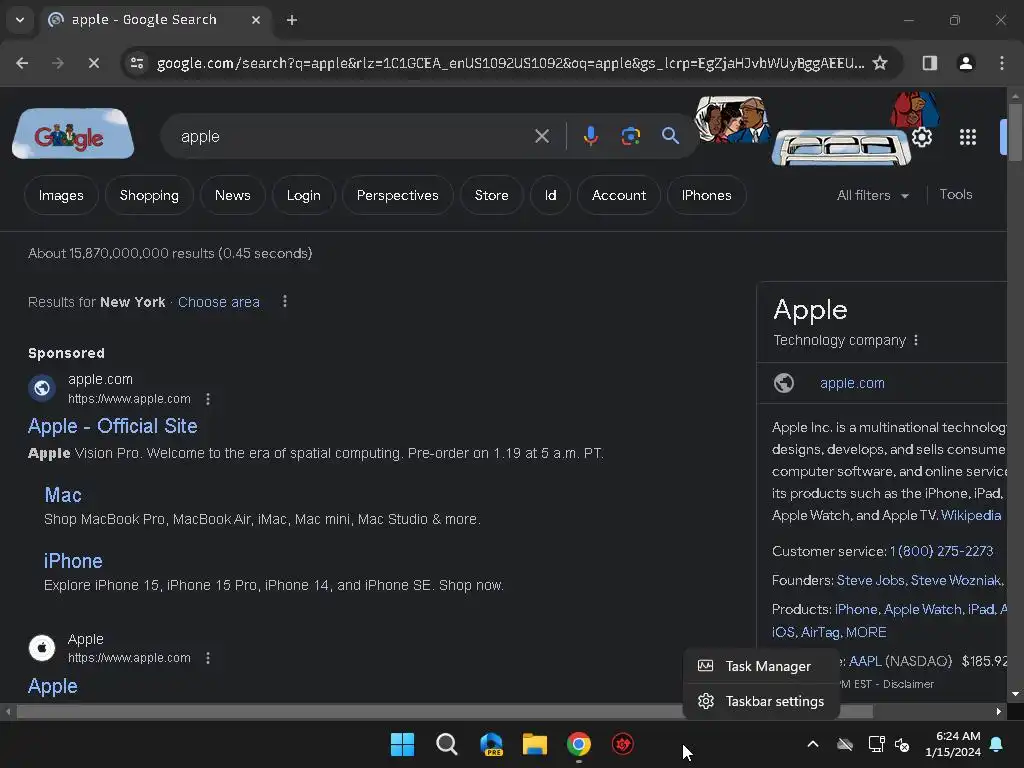
Task: Show MORE products link
Action: [x=866, y=632]
